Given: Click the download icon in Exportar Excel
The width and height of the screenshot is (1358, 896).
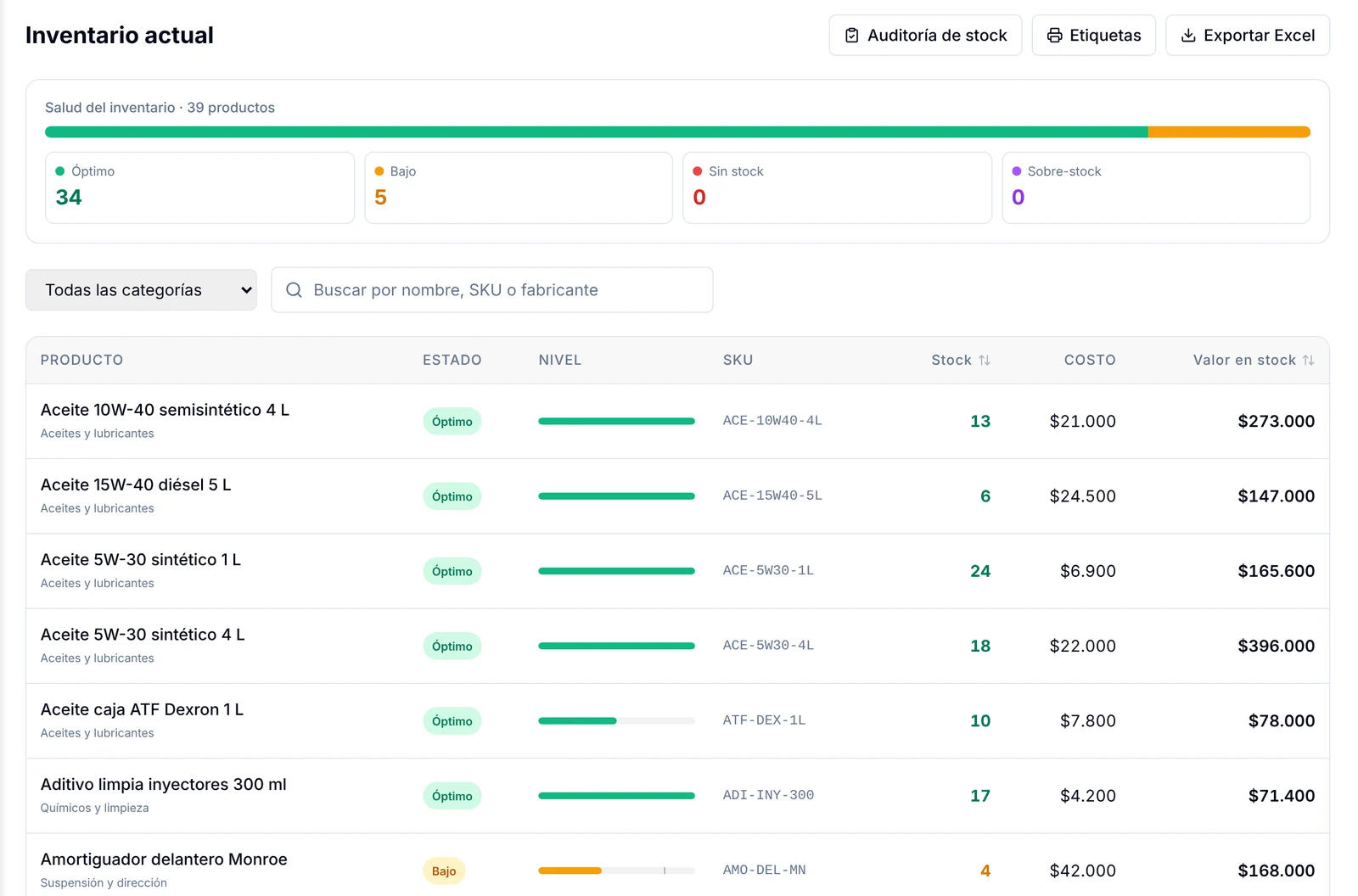Looking at the screenshot, I should point(1188,36).
